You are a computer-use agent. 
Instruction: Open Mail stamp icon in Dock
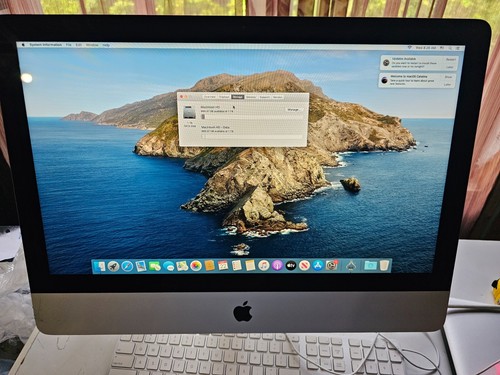(x=141, y=266)
